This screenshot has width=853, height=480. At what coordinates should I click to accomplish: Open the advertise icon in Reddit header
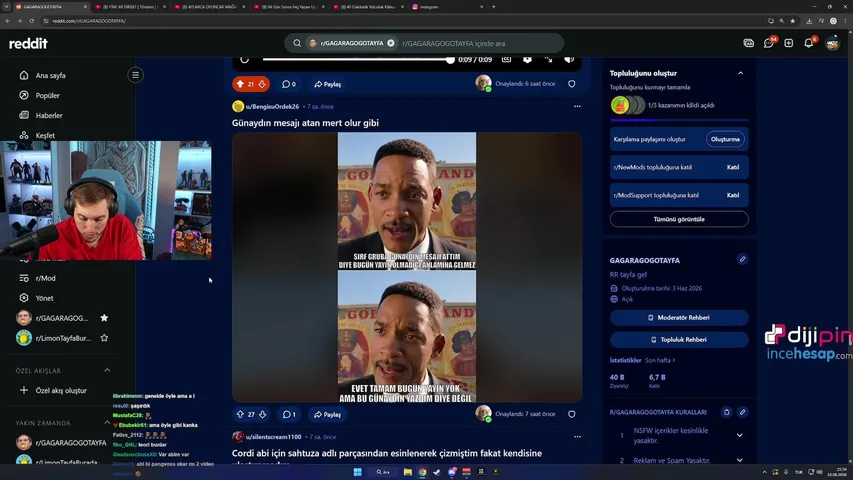(749, 43)
